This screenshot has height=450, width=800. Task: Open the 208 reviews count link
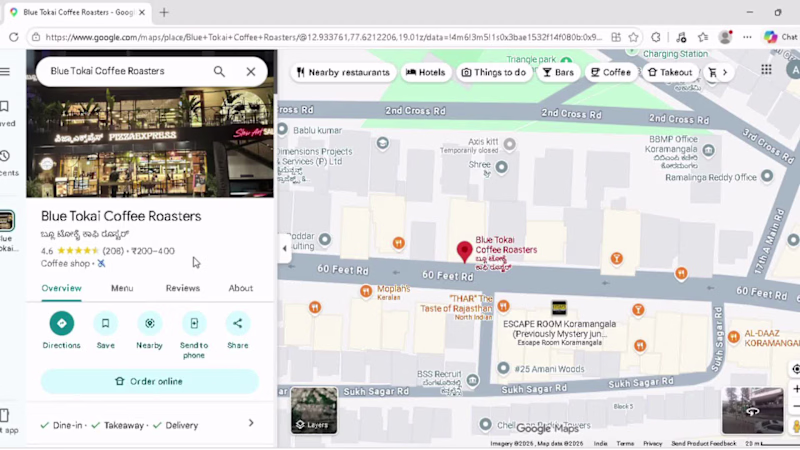click(x=113, y=251)
